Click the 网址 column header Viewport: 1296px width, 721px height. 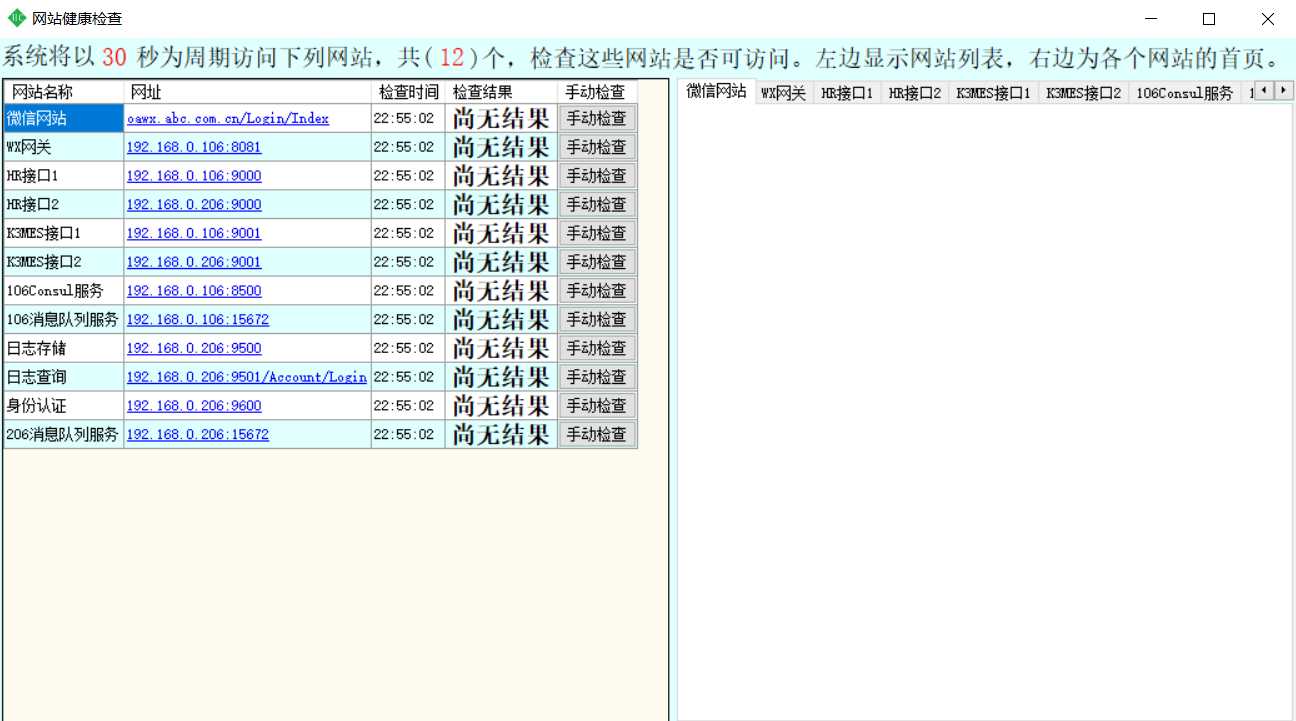247,92
